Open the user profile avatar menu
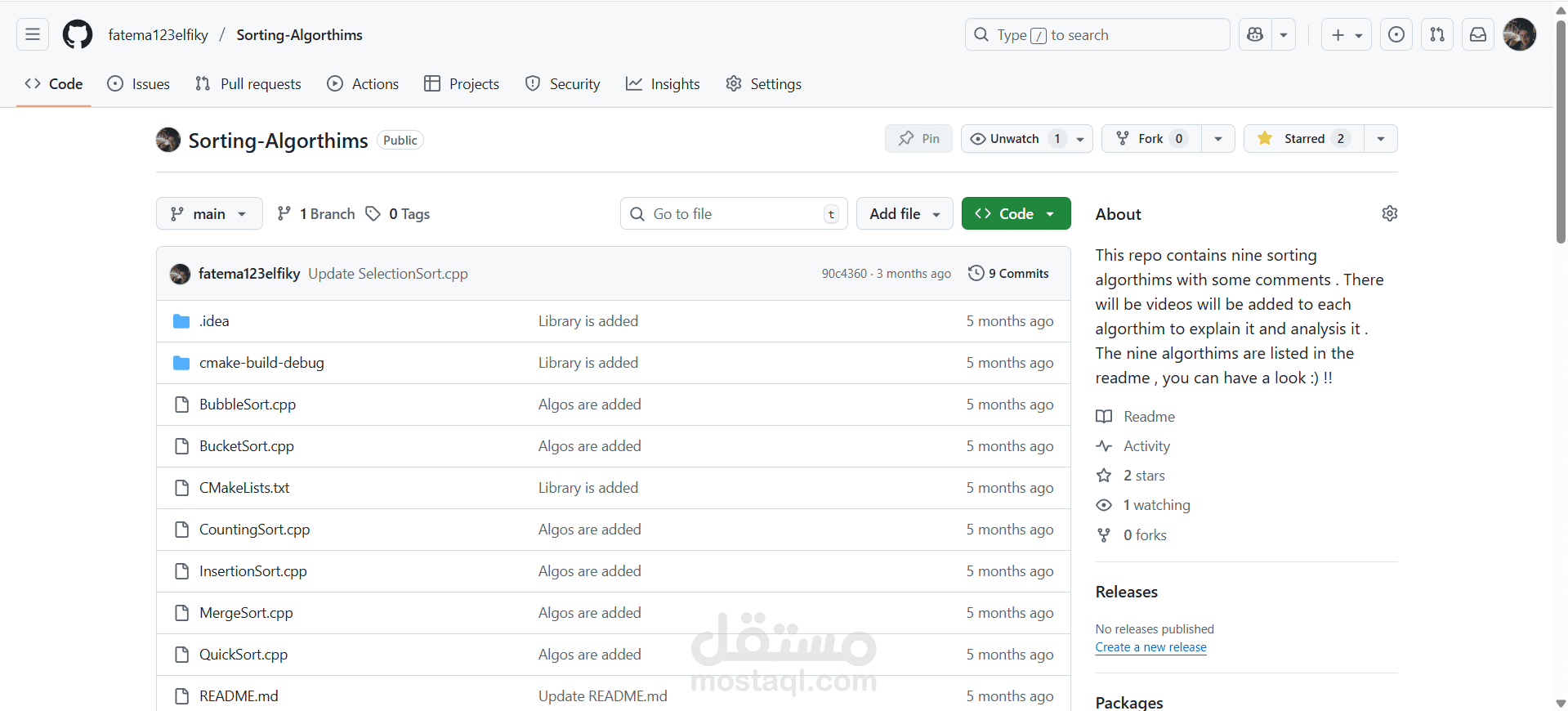This screenshot has height=711, width=1568. (x=1520, y=34)
